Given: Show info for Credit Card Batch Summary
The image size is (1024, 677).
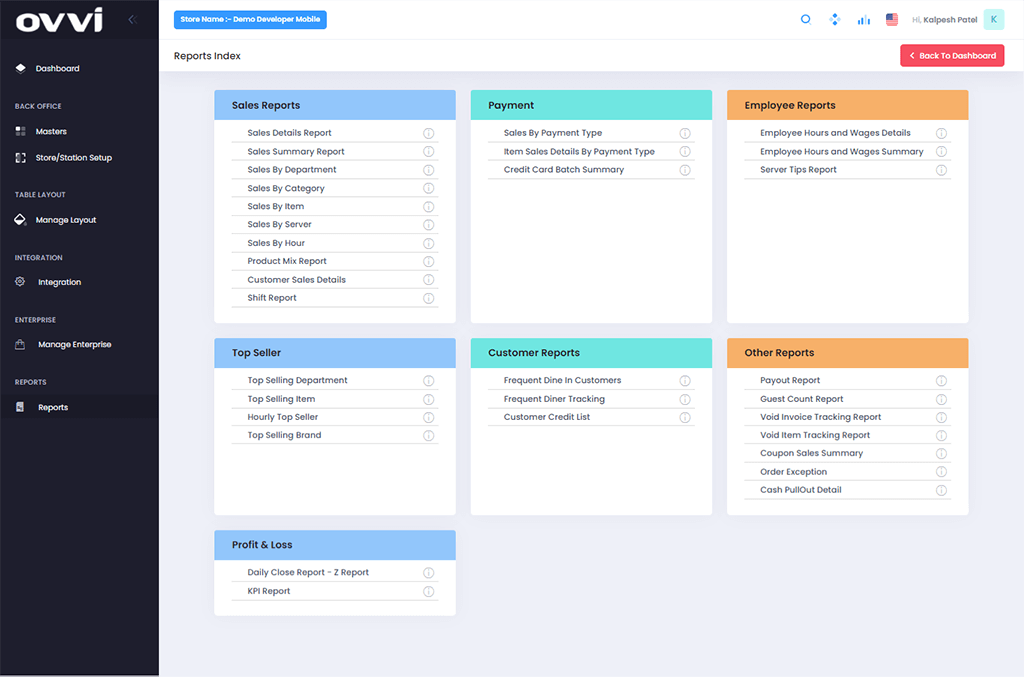Looking at the screenshot, I should click(x=685, y=170).
